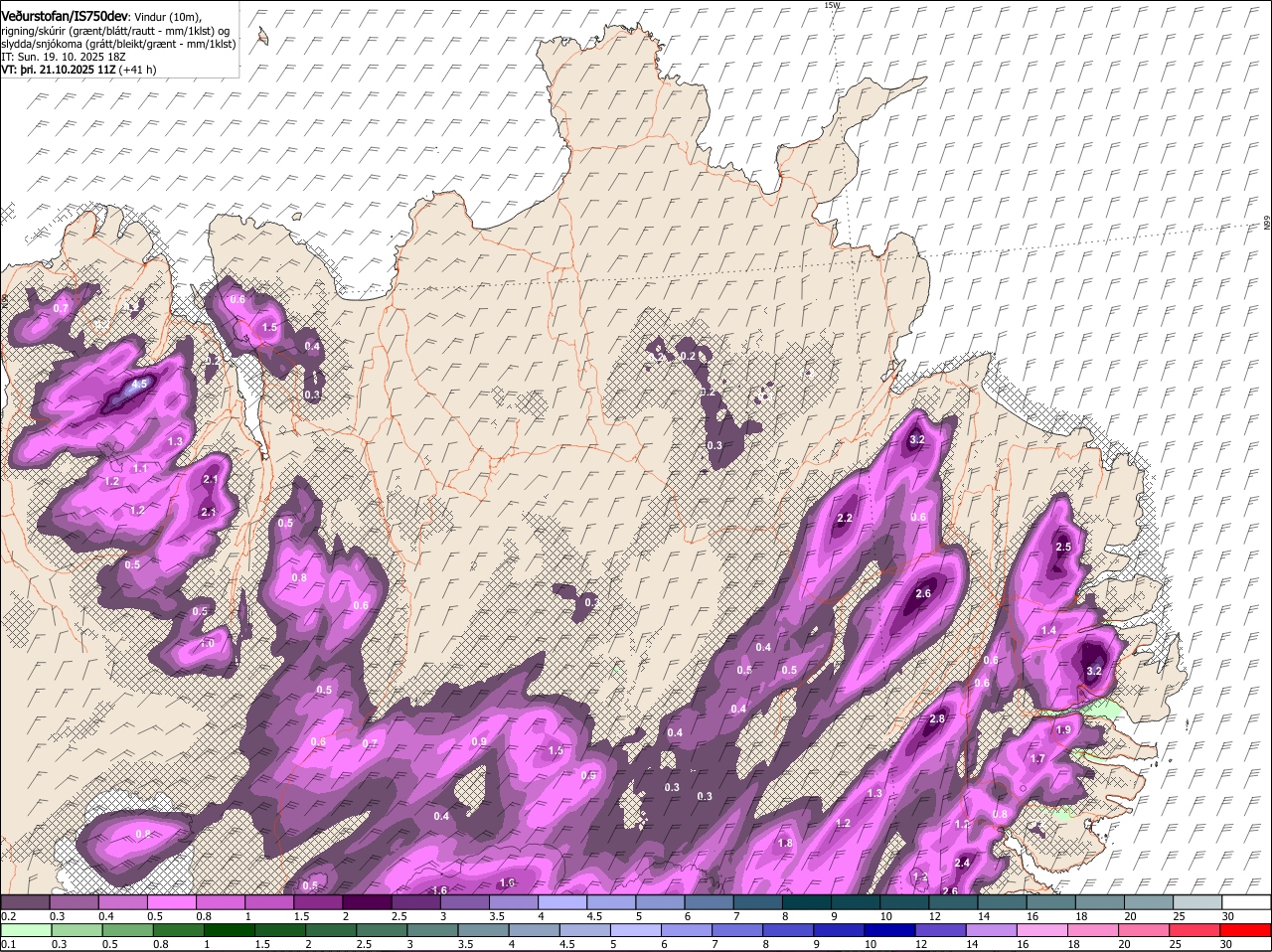Click the dark plum 0.2 swatch in purple legend

25,902
